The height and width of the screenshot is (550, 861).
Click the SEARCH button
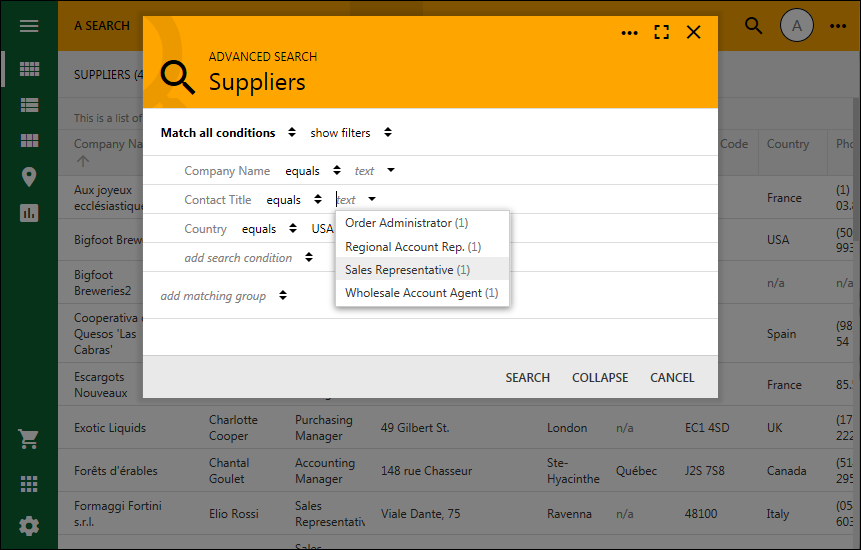(528, 378)
